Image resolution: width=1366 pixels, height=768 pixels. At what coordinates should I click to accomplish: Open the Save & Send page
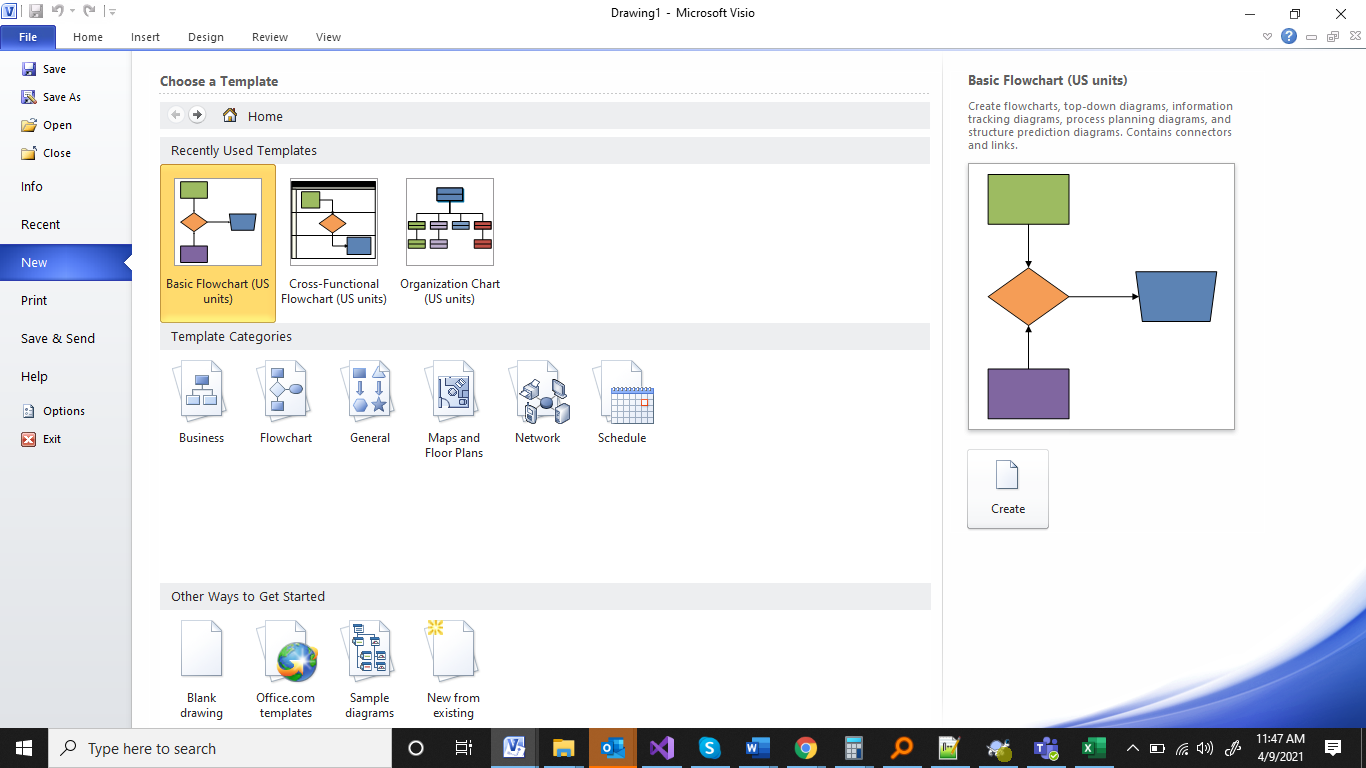65,339
